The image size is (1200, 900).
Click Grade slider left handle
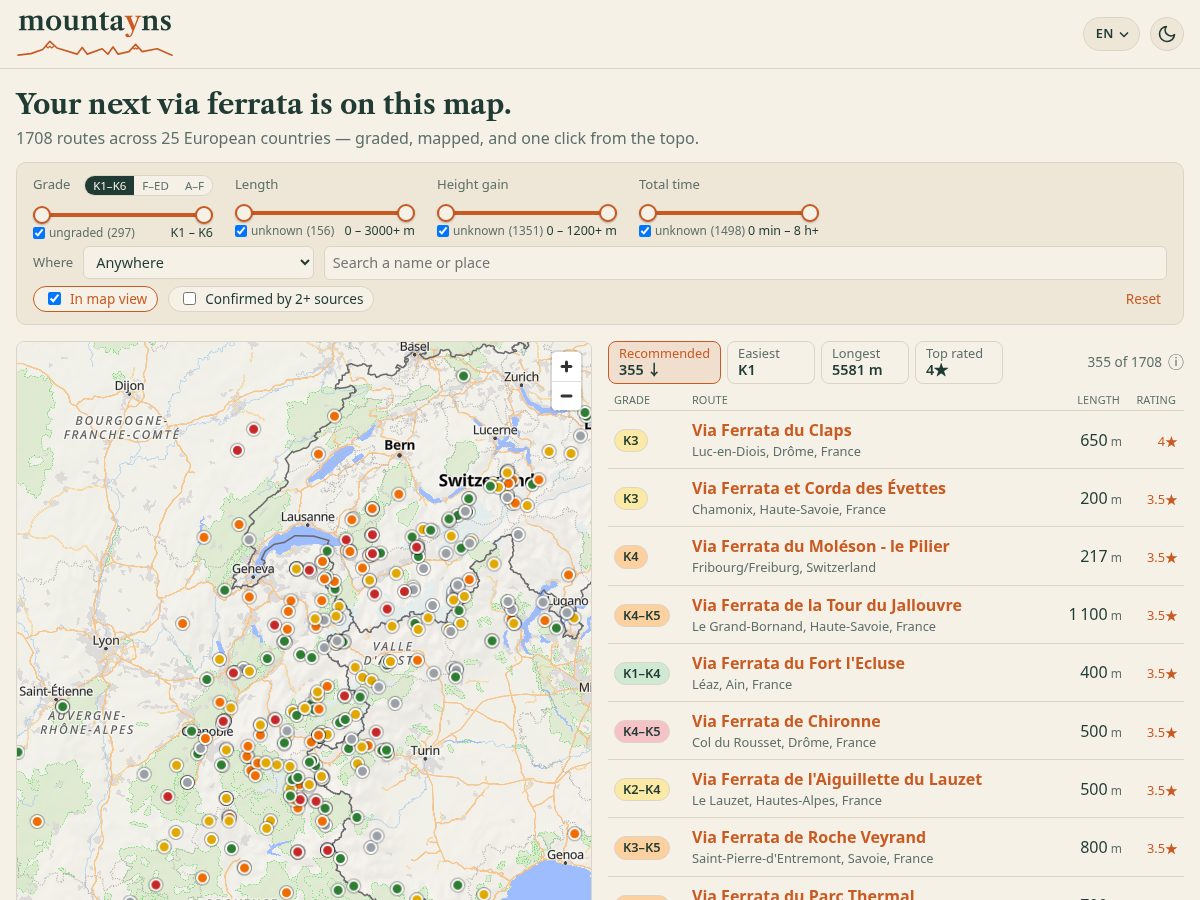tap(42, 214)
